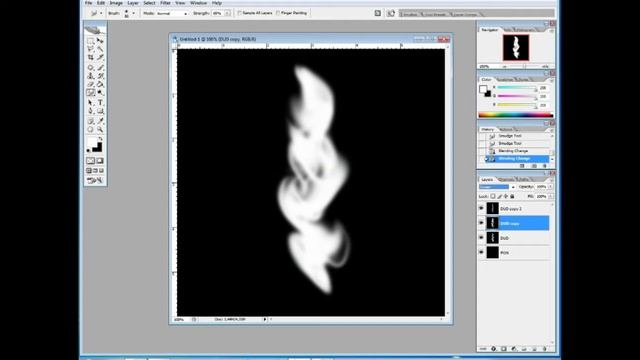
Task: Switch to Standard editing mode
Action: [91, 161]
